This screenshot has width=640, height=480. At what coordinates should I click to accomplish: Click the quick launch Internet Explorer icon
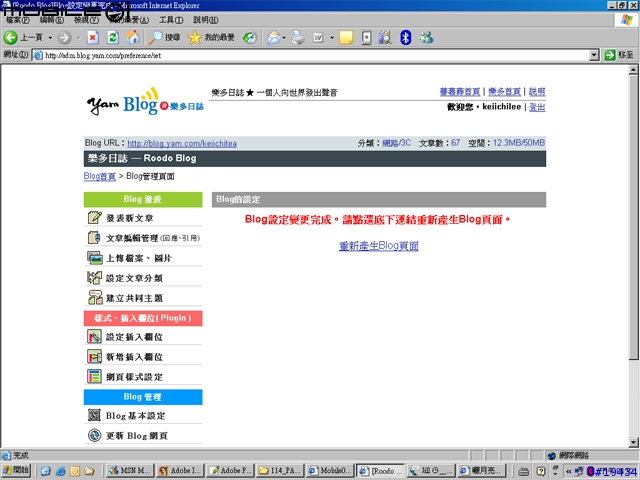tap(60, 471)
